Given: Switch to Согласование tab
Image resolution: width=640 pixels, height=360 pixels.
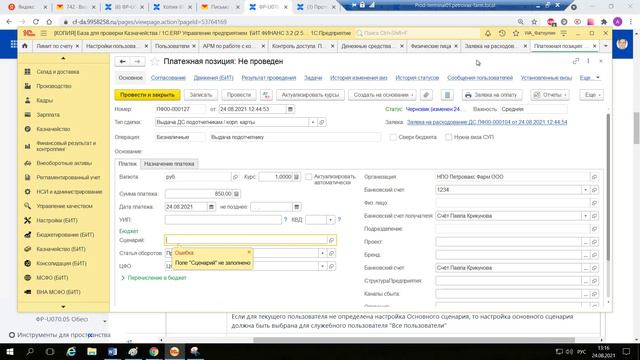Looking at the screenshot, I should pyautogui.click(x=168, y=78).
